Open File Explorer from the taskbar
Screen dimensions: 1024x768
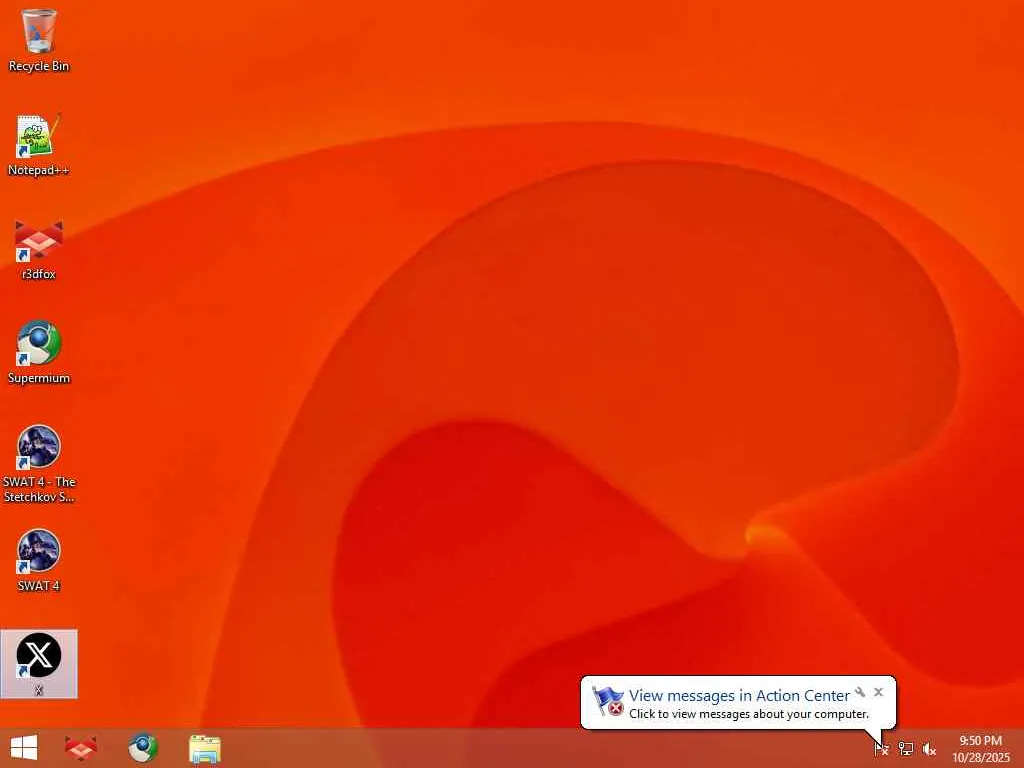coord(204,749)
